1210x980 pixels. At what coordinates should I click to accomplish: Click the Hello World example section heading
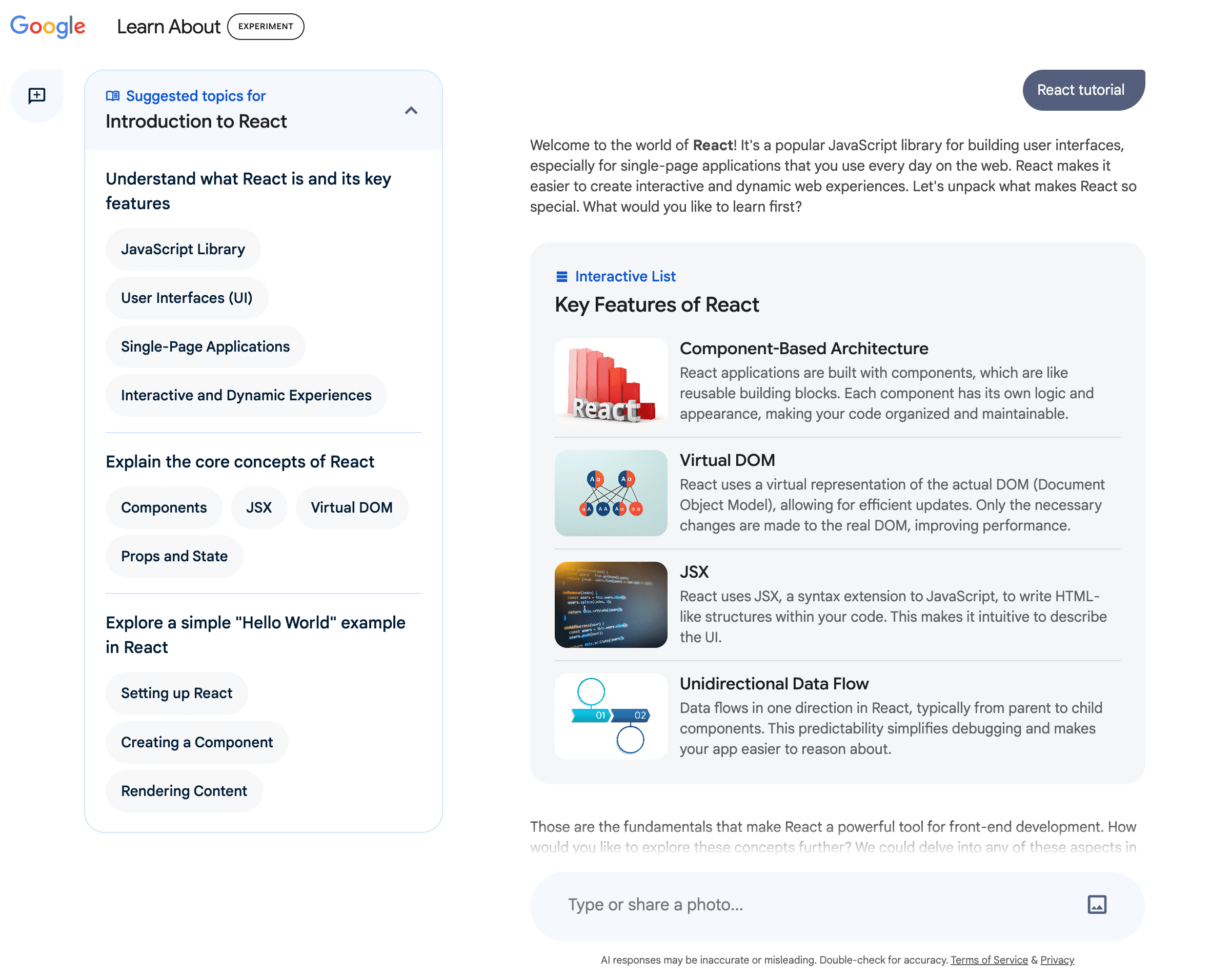point(255,635)
